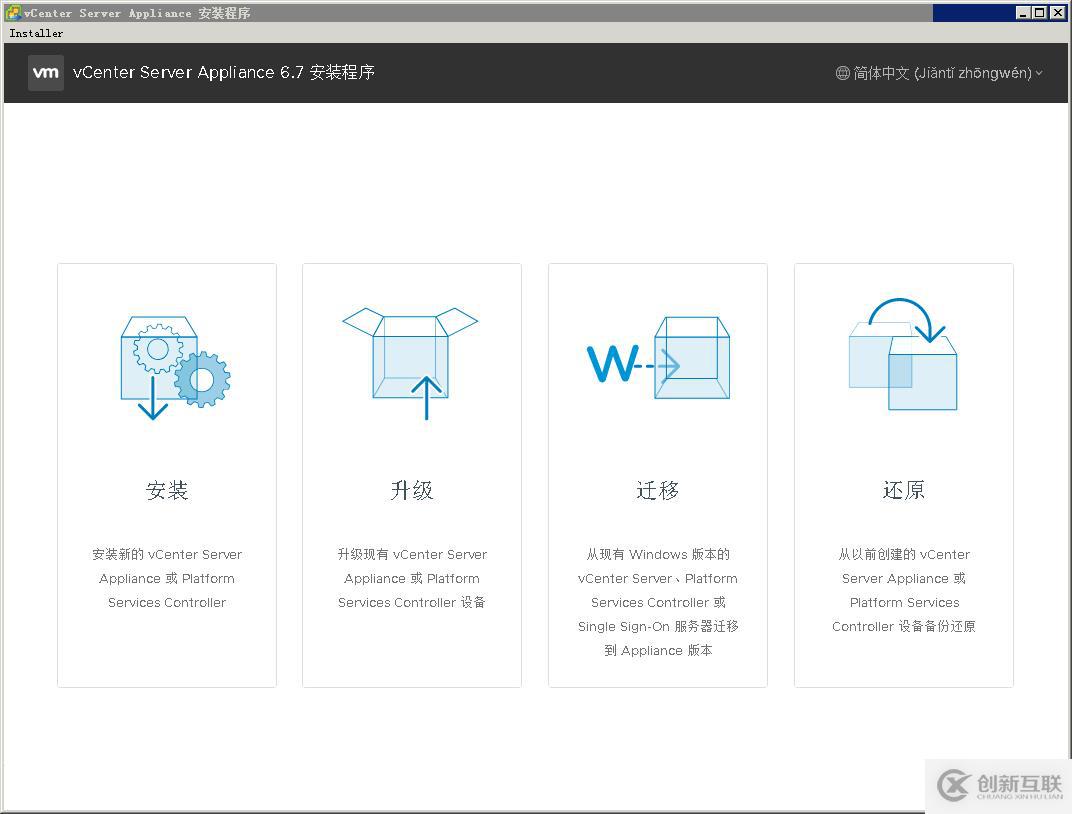Select the 安装 card title
The height and width of the screenshot is (814, 1072).
point(167,490)
